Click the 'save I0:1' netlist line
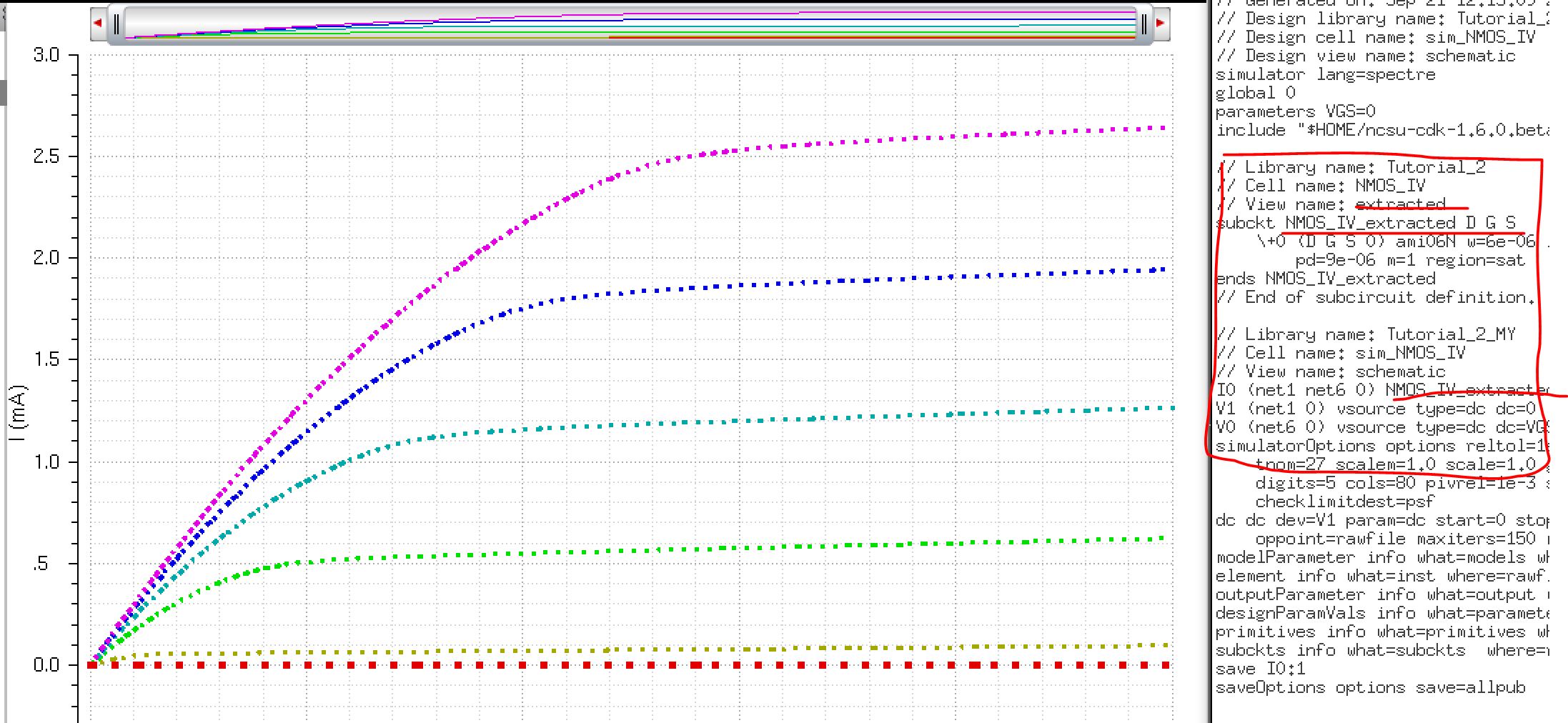The width and height of the screenshot is (1568, 723). coord(1260,669)
